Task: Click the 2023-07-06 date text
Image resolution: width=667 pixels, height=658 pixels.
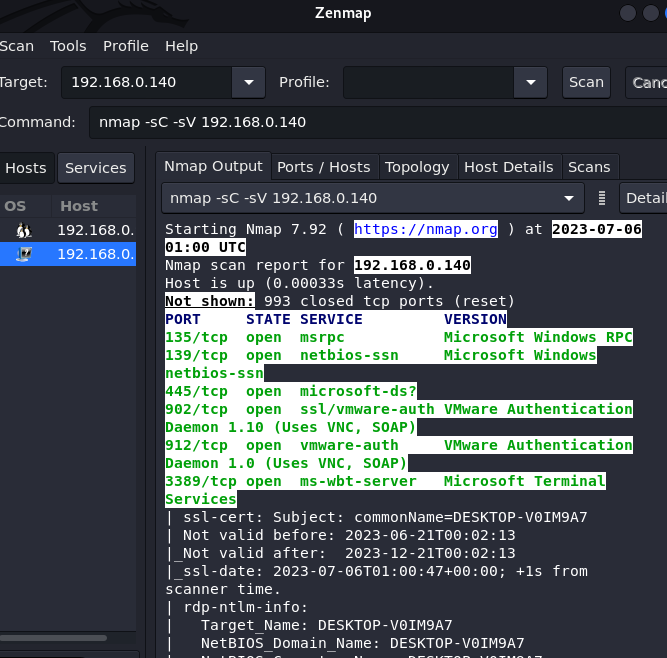Action: (596, 229)
